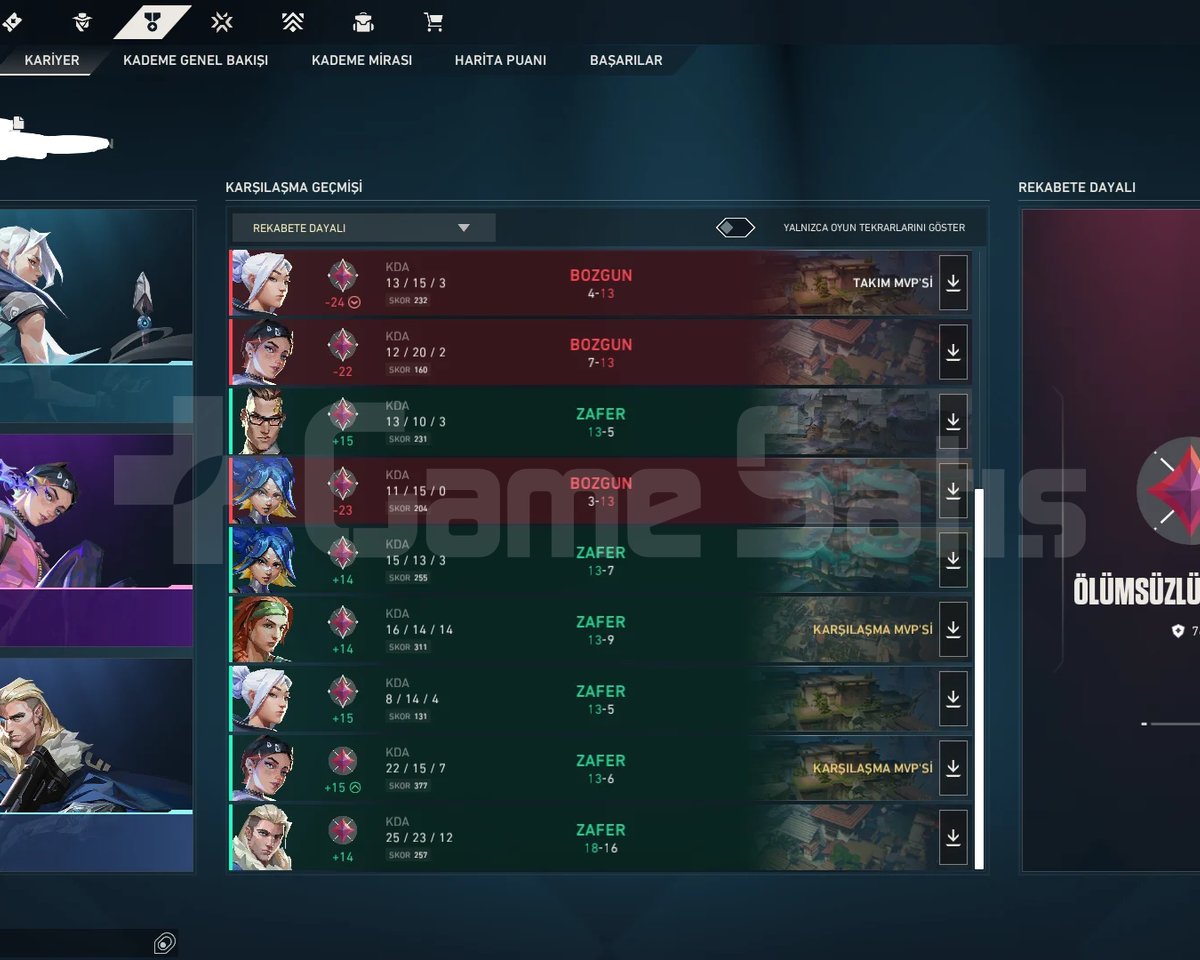Open the Battle Pass ticket icon
Image resolution: width=1200 pixels, height=960 pixels.
coord(12,21)
